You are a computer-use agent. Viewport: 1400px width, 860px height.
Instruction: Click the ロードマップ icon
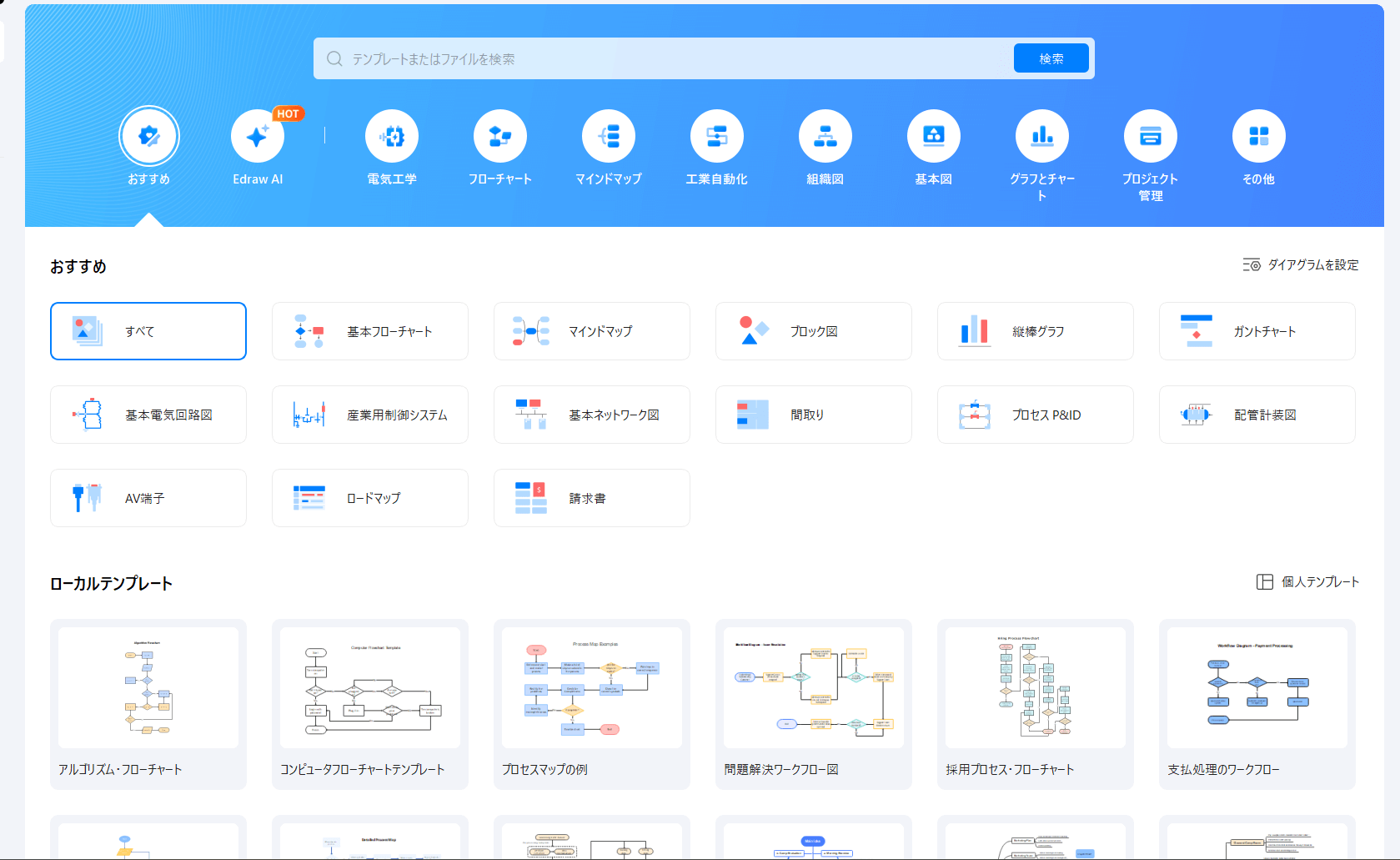click(x=309, y=498)
